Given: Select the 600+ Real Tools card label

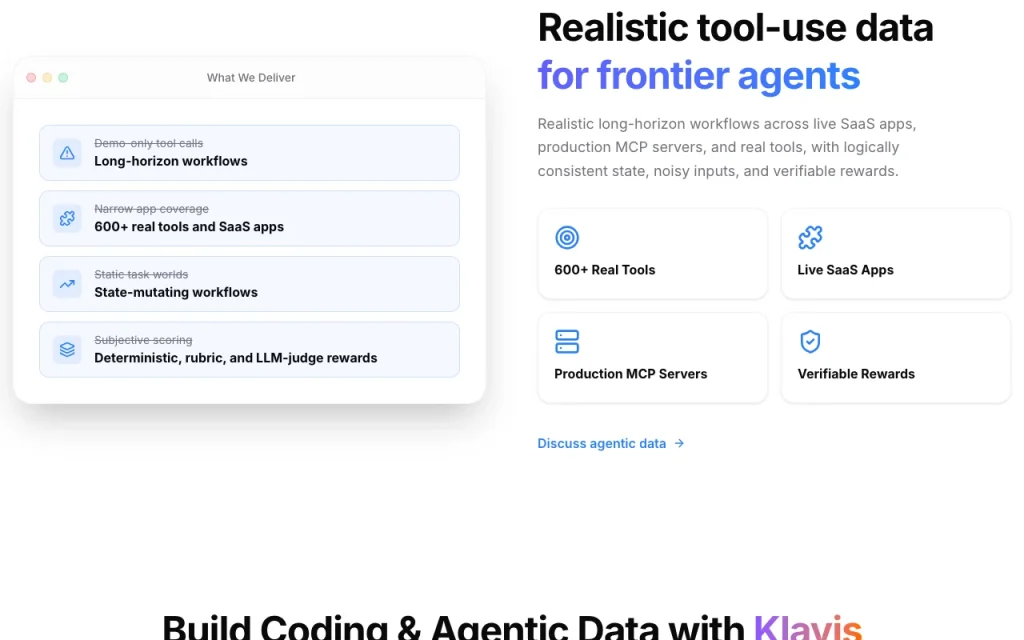Looking at the screenshot, I should 605,270.
